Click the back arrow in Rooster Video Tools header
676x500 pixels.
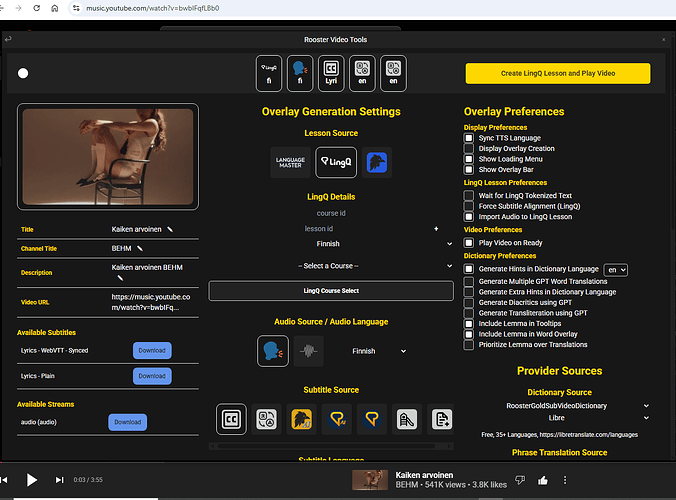8,39
